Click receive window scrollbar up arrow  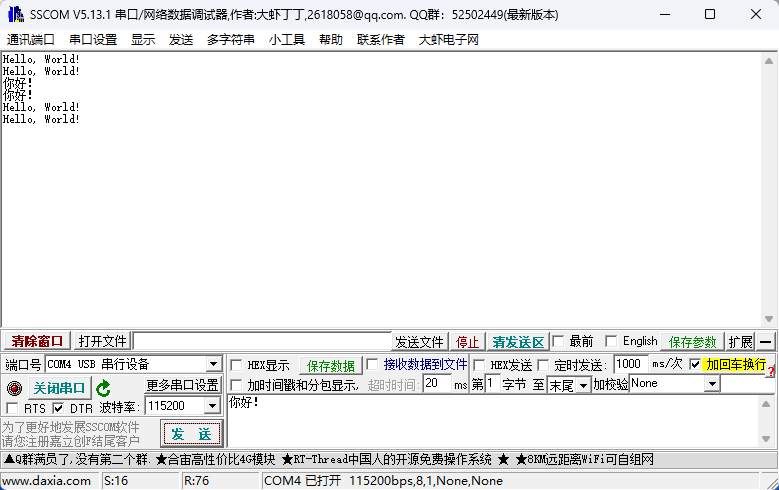click(x=769, y=61)
